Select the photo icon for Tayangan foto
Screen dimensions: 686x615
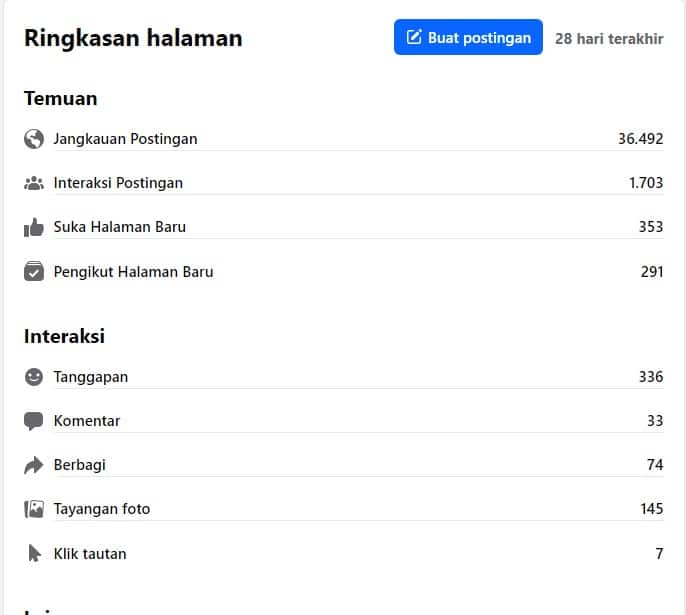pos(34,509)
